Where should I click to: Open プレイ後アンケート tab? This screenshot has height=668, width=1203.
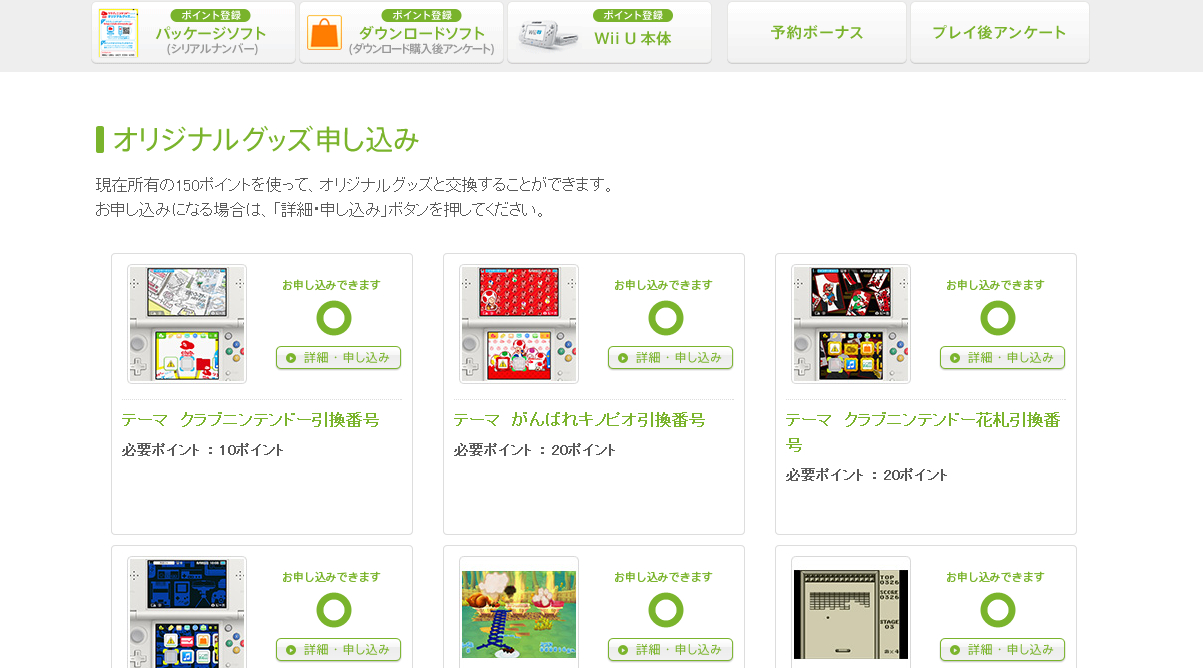point(1000,32)
